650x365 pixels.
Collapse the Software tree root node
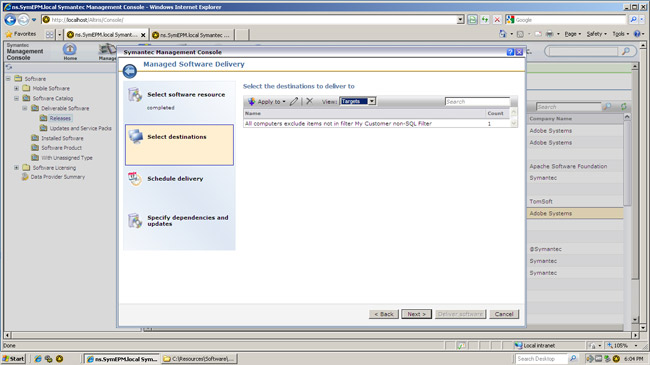8,78
